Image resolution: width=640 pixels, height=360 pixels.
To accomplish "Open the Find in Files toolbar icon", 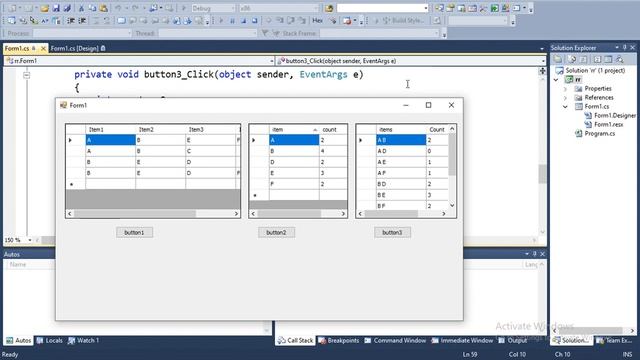I will (329, 8).
